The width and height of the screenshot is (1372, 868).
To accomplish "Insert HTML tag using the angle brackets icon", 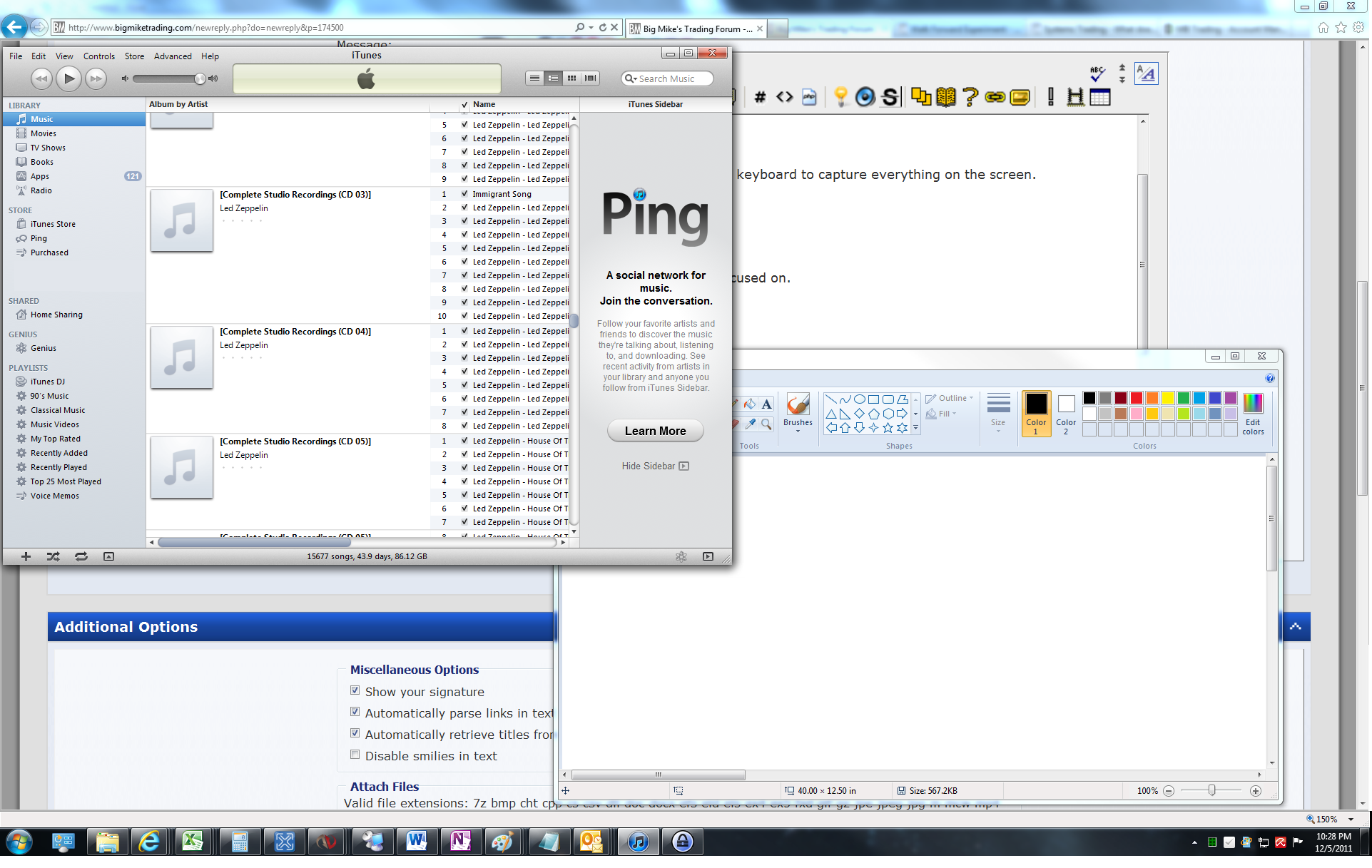I will tap(785, 97).
